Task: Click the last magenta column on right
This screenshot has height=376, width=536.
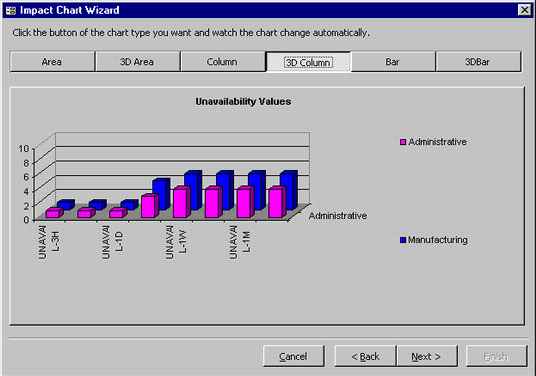Action: (276, 202)
